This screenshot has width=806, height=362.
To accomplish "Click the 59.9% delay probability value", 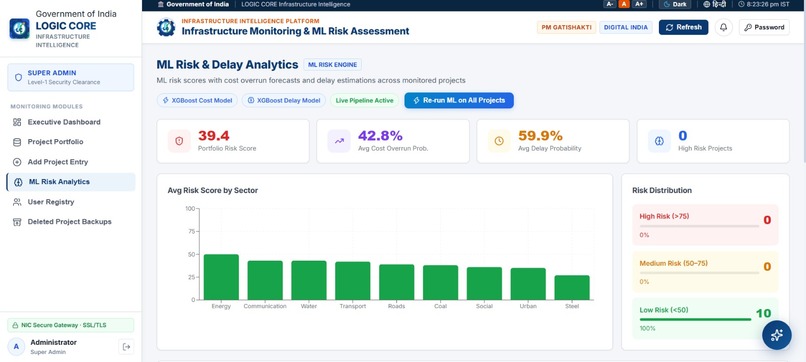I will pos(540,136).
